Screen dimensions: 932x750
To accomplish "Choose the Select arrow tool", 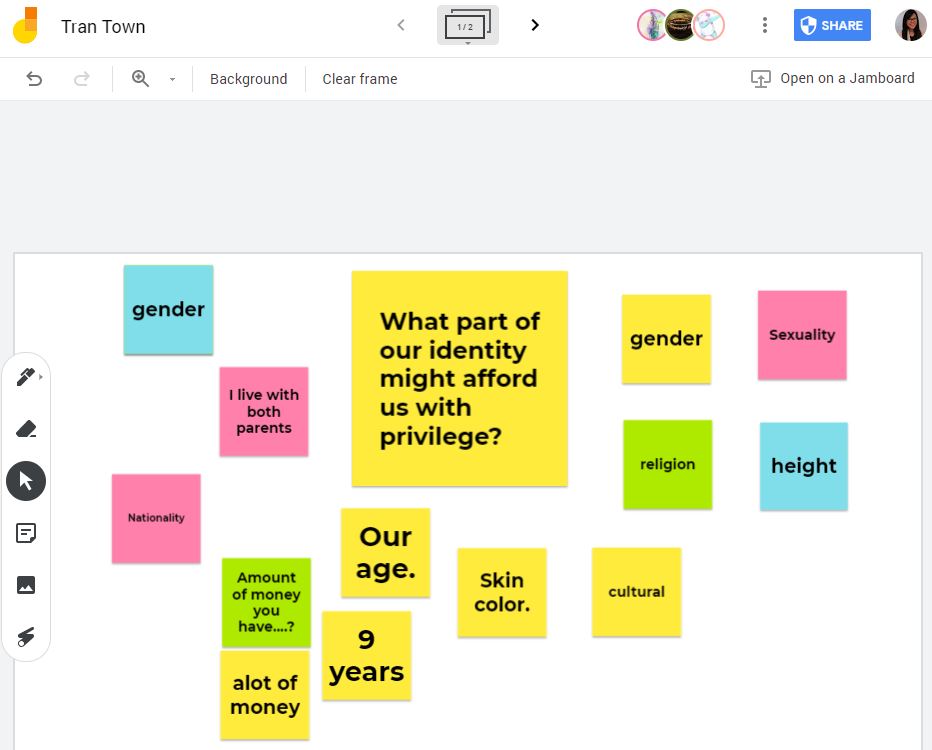I will tap(26, 481).
